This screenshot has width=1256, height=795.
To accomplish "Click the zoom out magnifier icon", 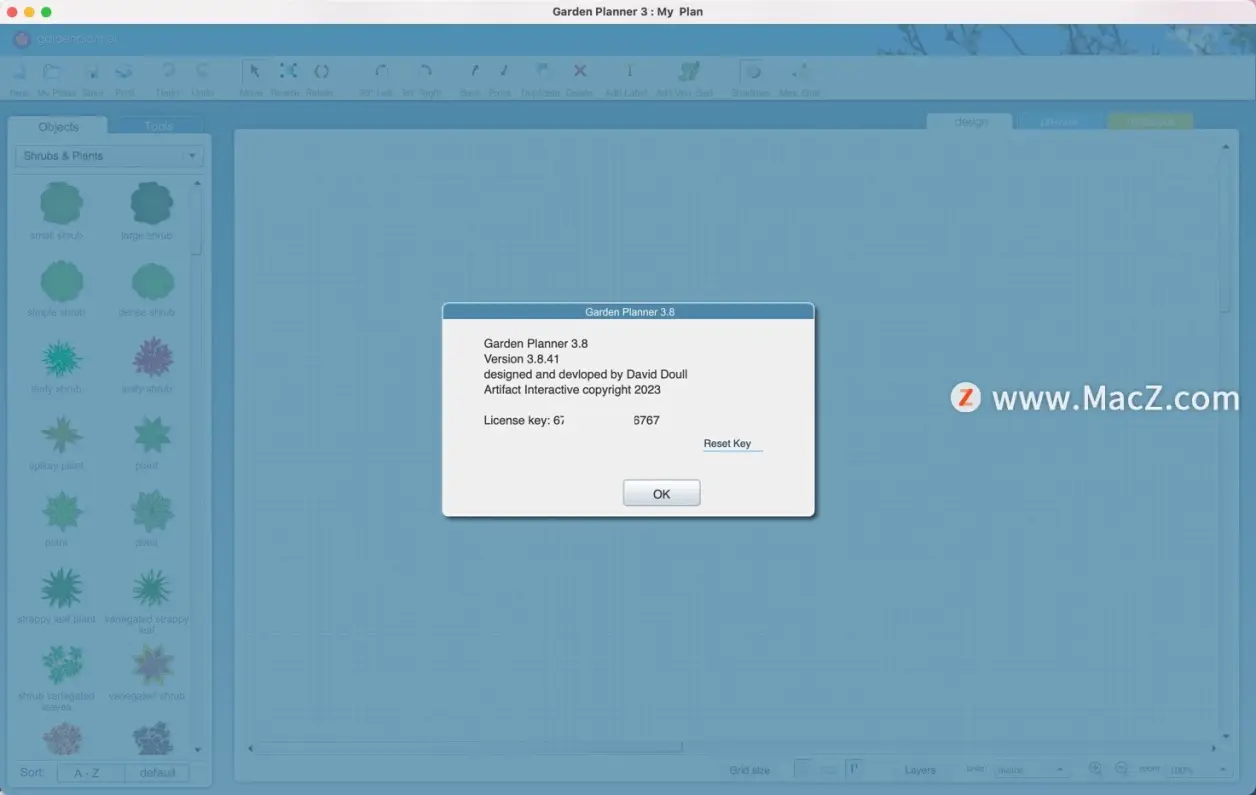I will pos(1121,769).
